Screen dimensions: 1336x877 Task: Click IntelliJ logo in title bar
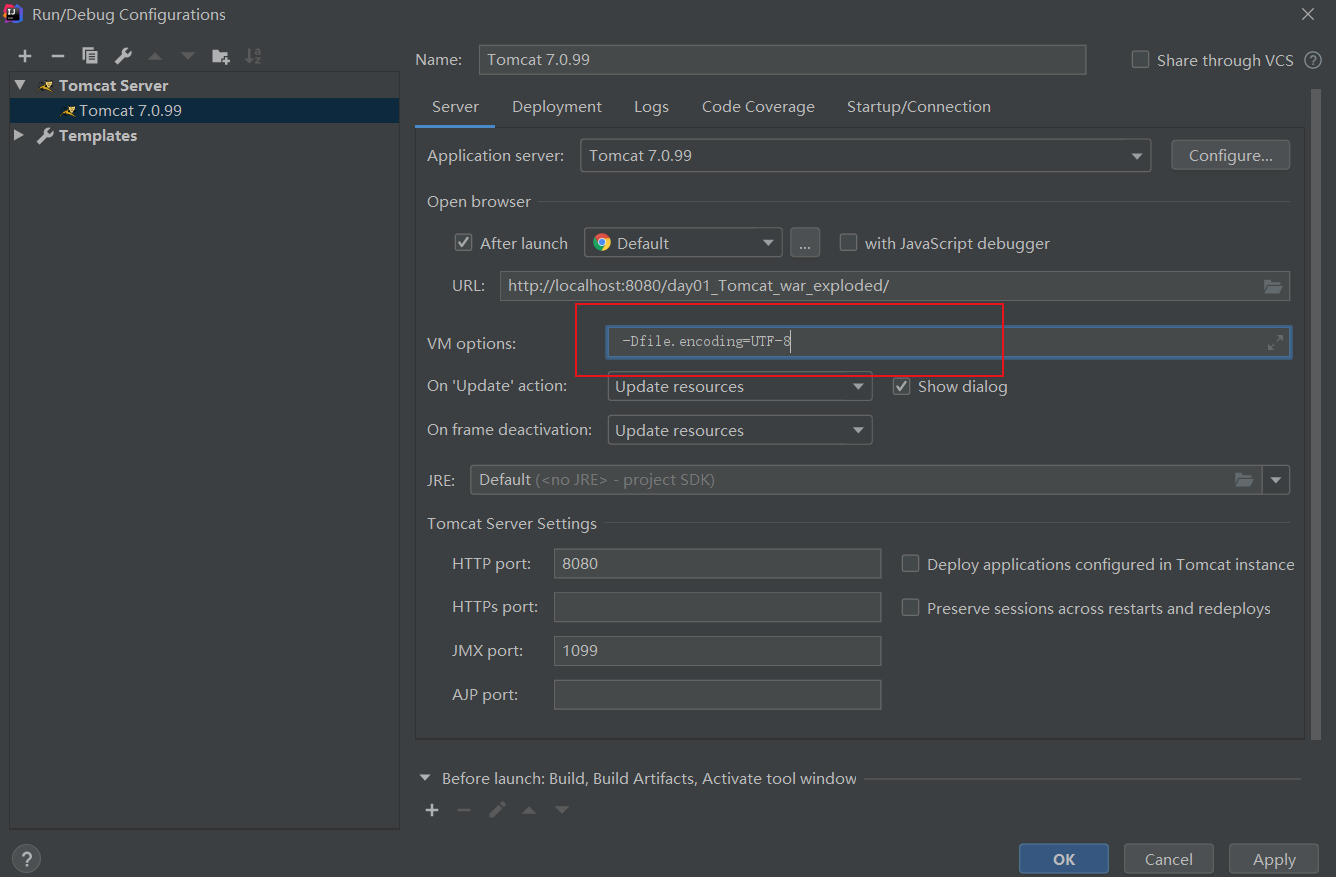pyautogui.click(x=14, y=14)
